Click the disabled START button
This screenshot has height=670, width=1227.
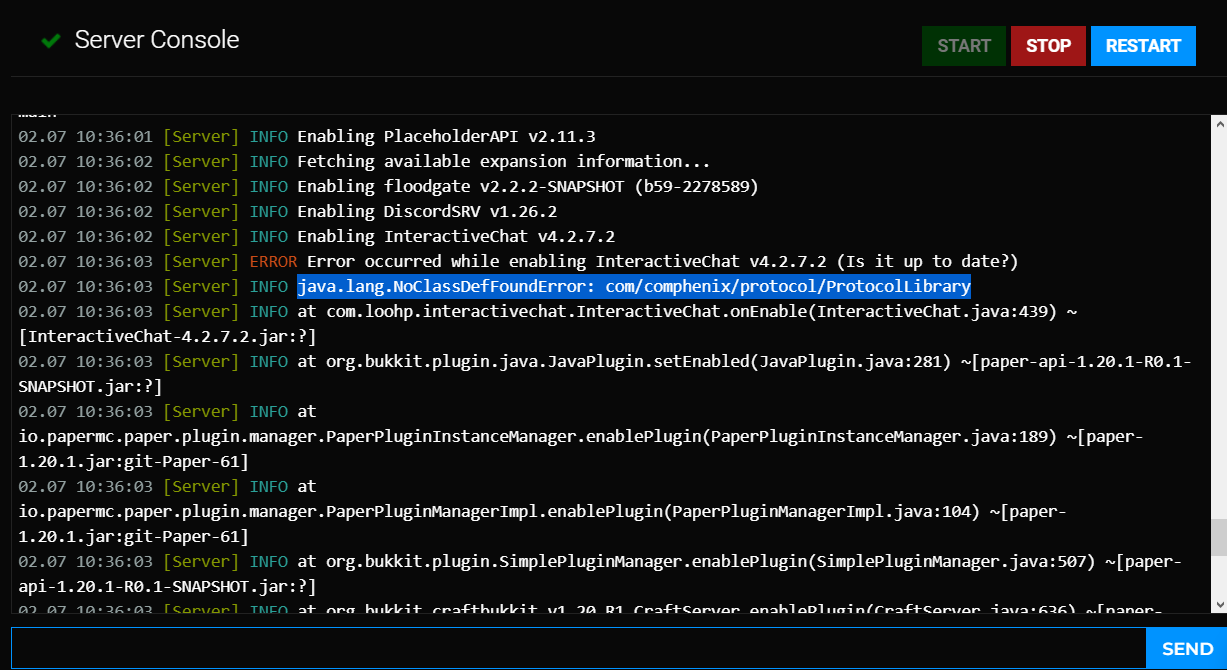[x=963, y=46]
